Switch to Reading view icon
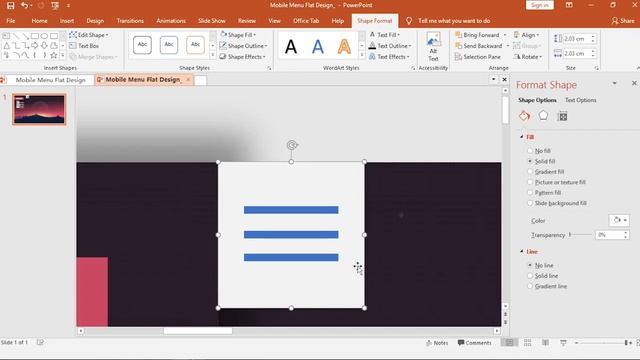Image resolution: width=640 pixels, height=360 pixels. [545, 342]
